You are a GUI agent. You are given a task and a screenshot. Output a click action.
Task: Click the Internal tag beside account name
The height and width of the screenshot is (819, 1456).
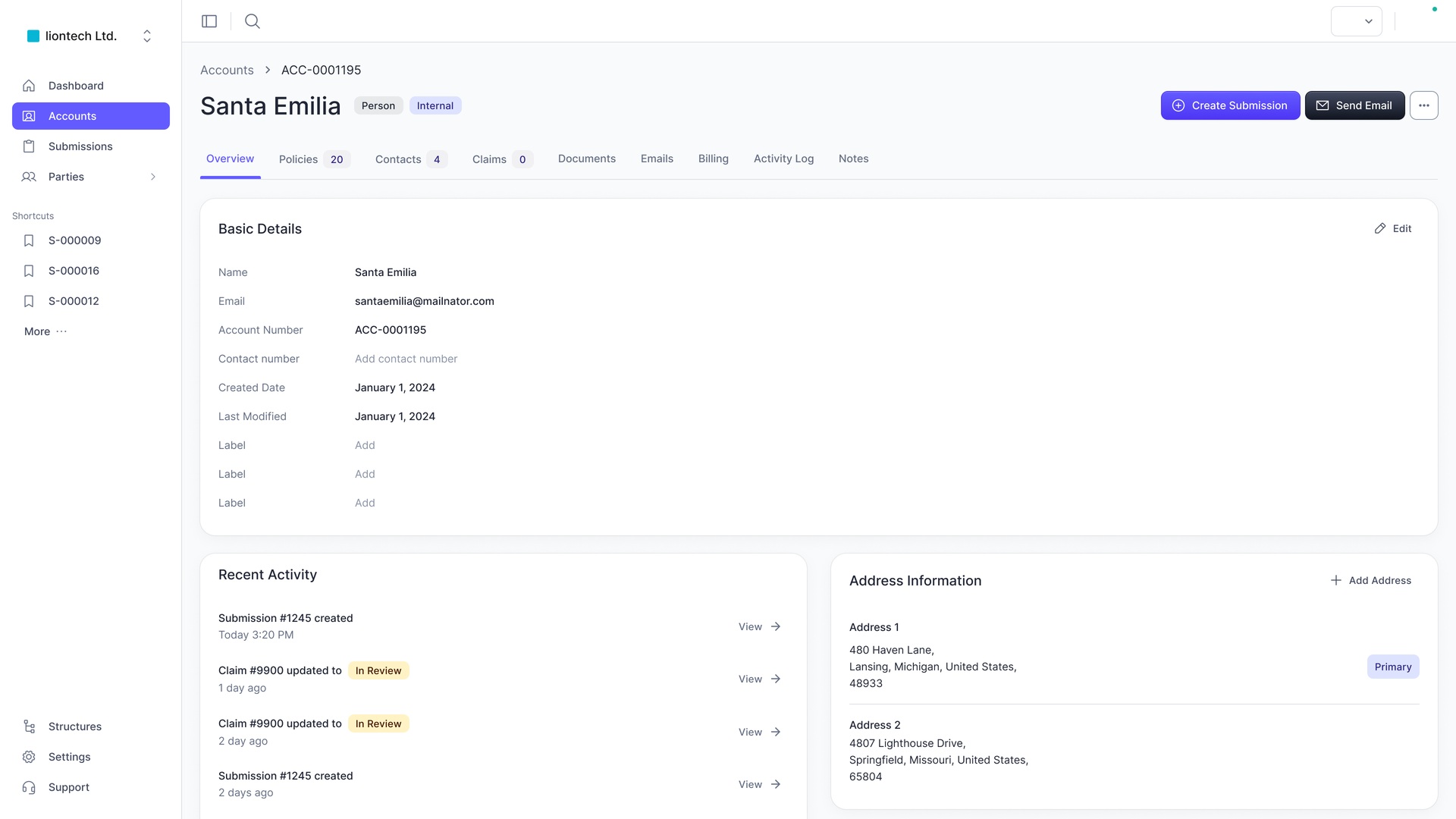point(435,105)
